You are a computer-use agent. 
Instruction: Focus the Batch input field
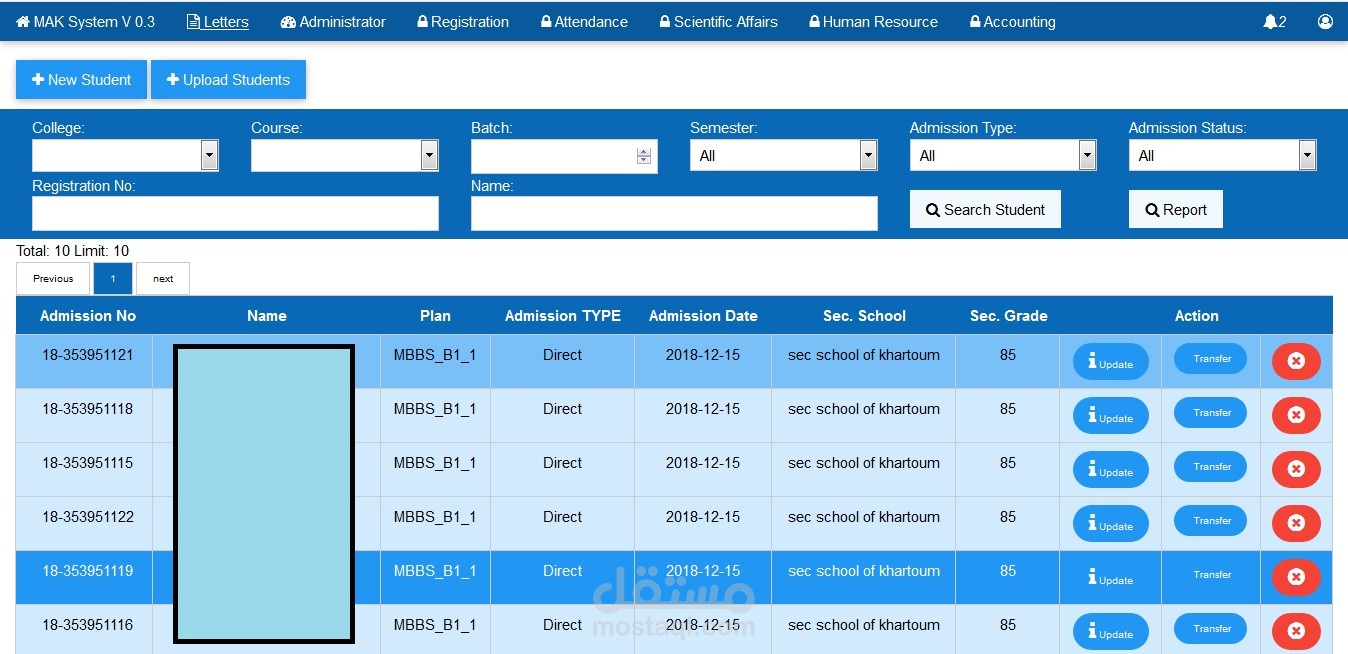click(x=564, y=156)
